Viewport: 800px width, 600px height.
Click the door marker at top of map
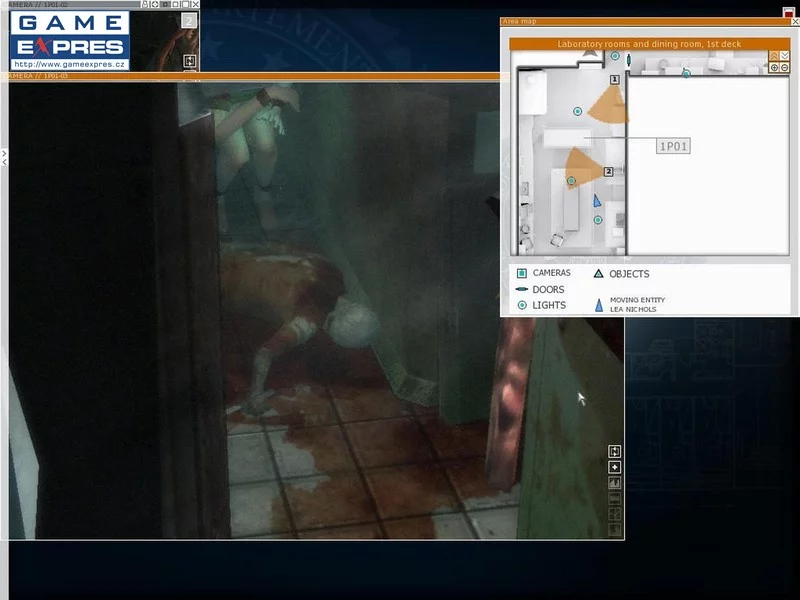click(x=628, y=62)
